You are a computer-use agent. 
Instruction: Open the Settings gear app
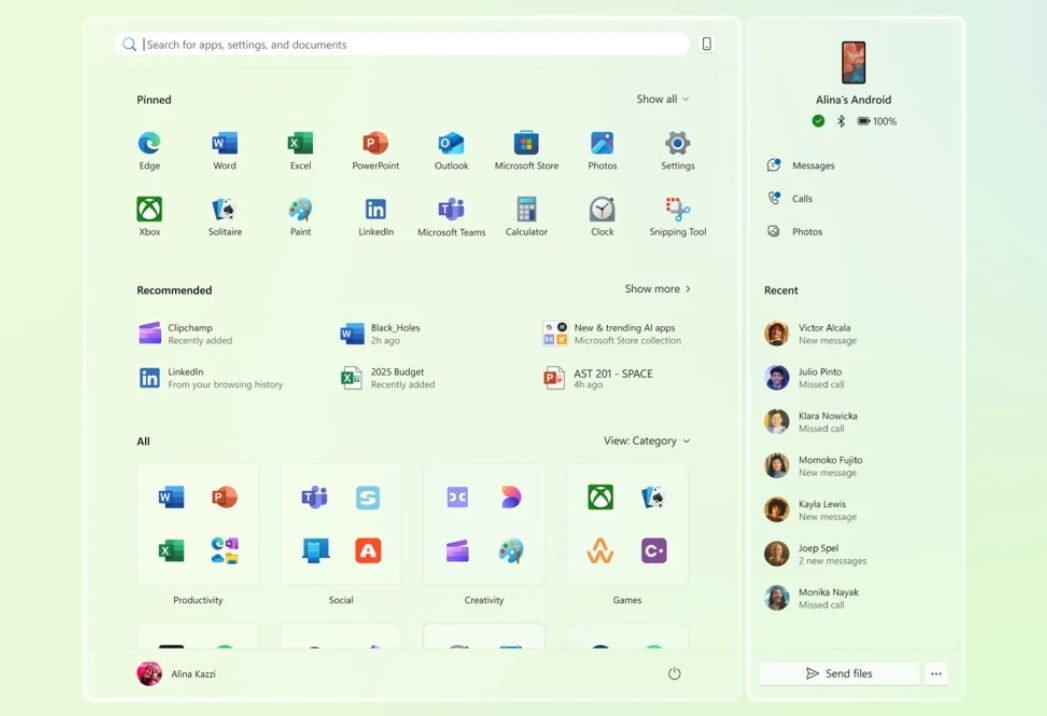(x=677, y=151)
